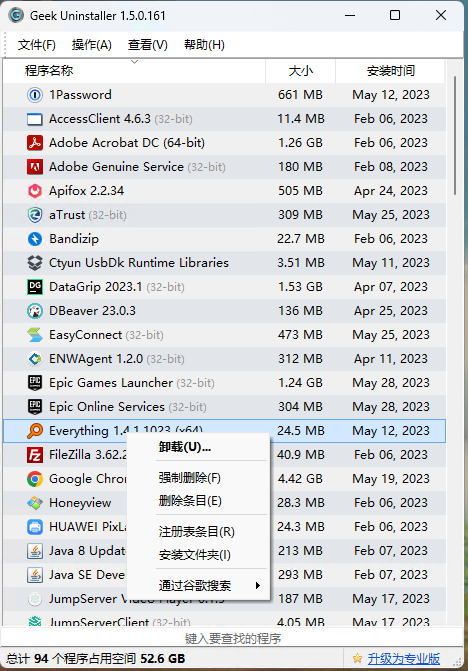
Task: Click the DBeaver icon
Action: (x=35, y=311)
